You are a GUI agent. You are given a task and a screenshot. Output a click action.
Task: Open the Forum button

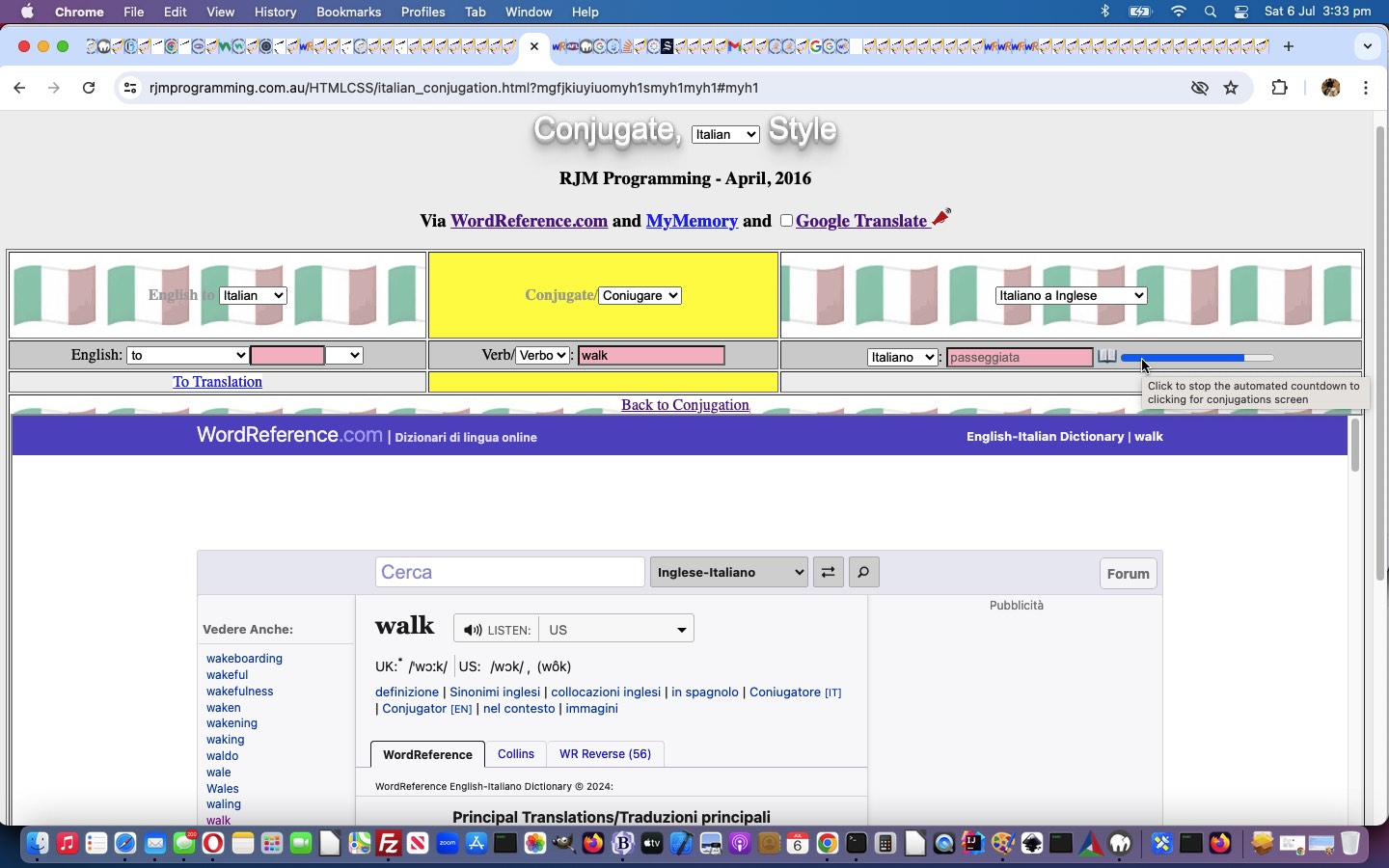coord(1128,574)
